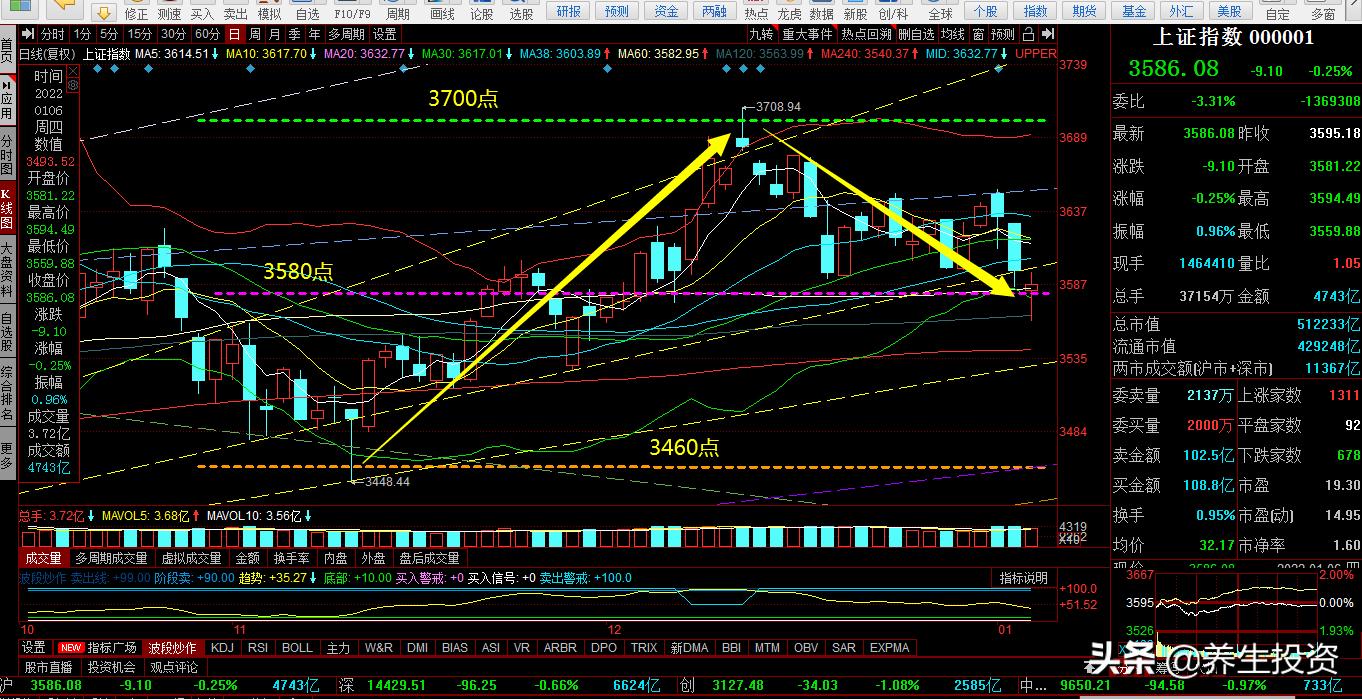Click the 两融 margin trading button

click(x=714, y=11)
